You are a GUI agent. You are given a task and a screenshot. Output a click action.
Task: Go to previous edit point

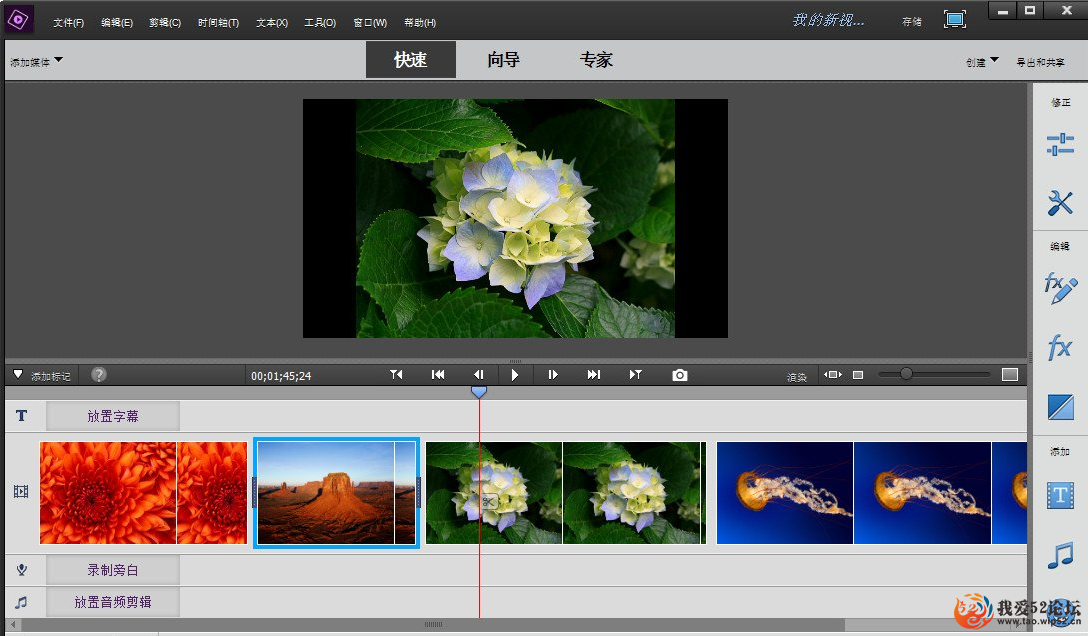tap(396, 375)
